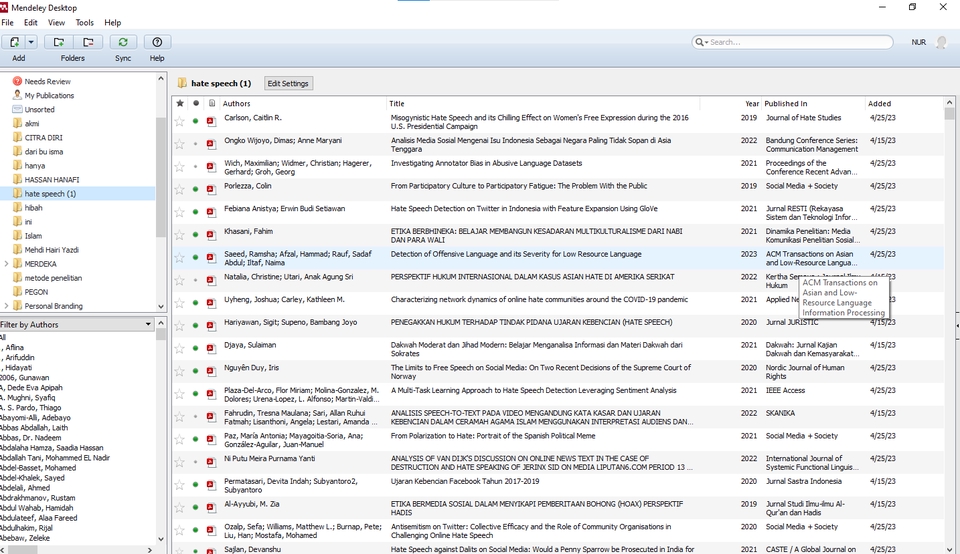Toggle read status of Carlson, Caitlin R. row
The width and height of the screenshot is (960, 554).
pos(196,121)
